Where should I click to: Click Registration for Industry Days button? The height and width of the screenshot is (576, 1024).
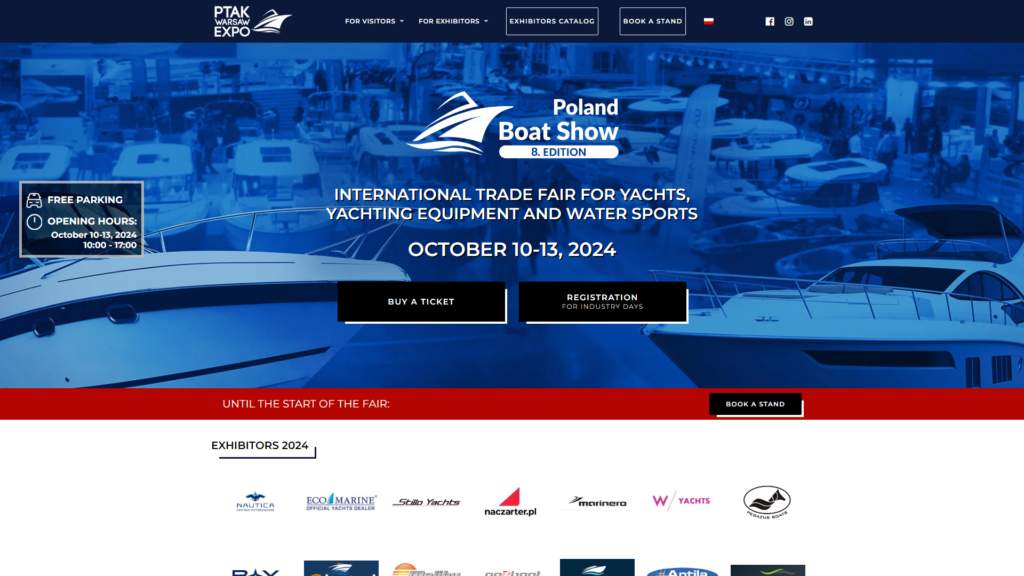[x=602, y=302]
